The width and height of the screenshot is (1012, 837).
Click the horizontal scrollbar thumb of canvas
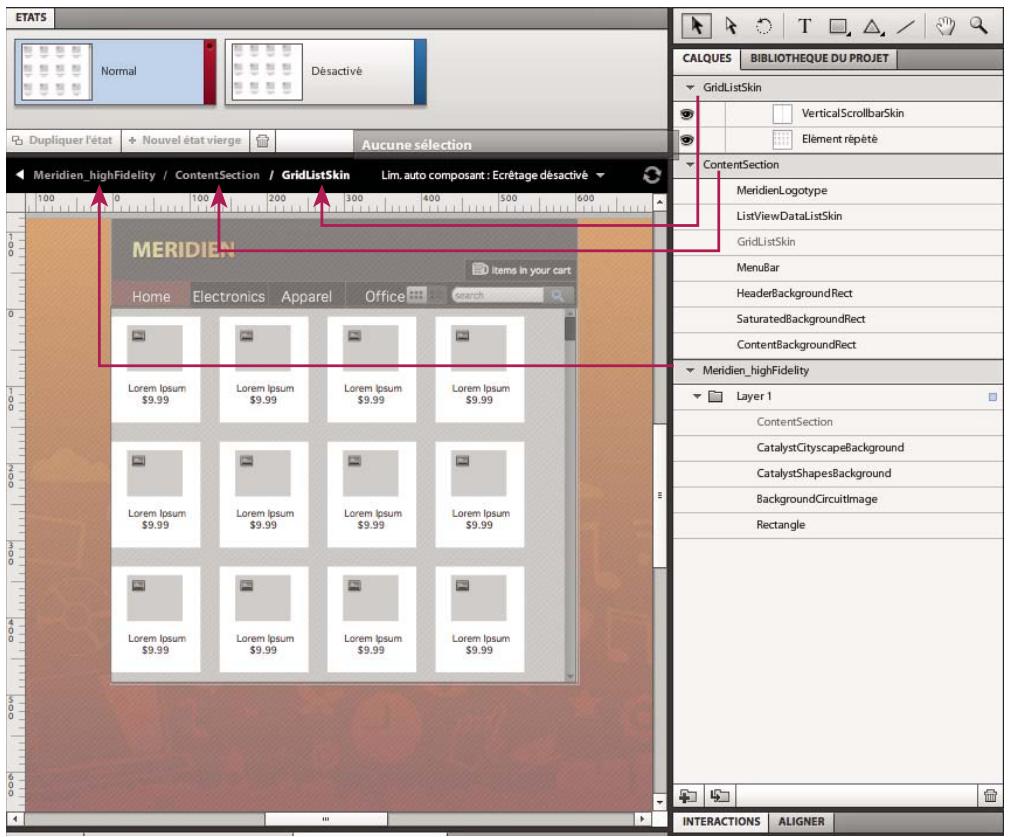coord(326,819)
